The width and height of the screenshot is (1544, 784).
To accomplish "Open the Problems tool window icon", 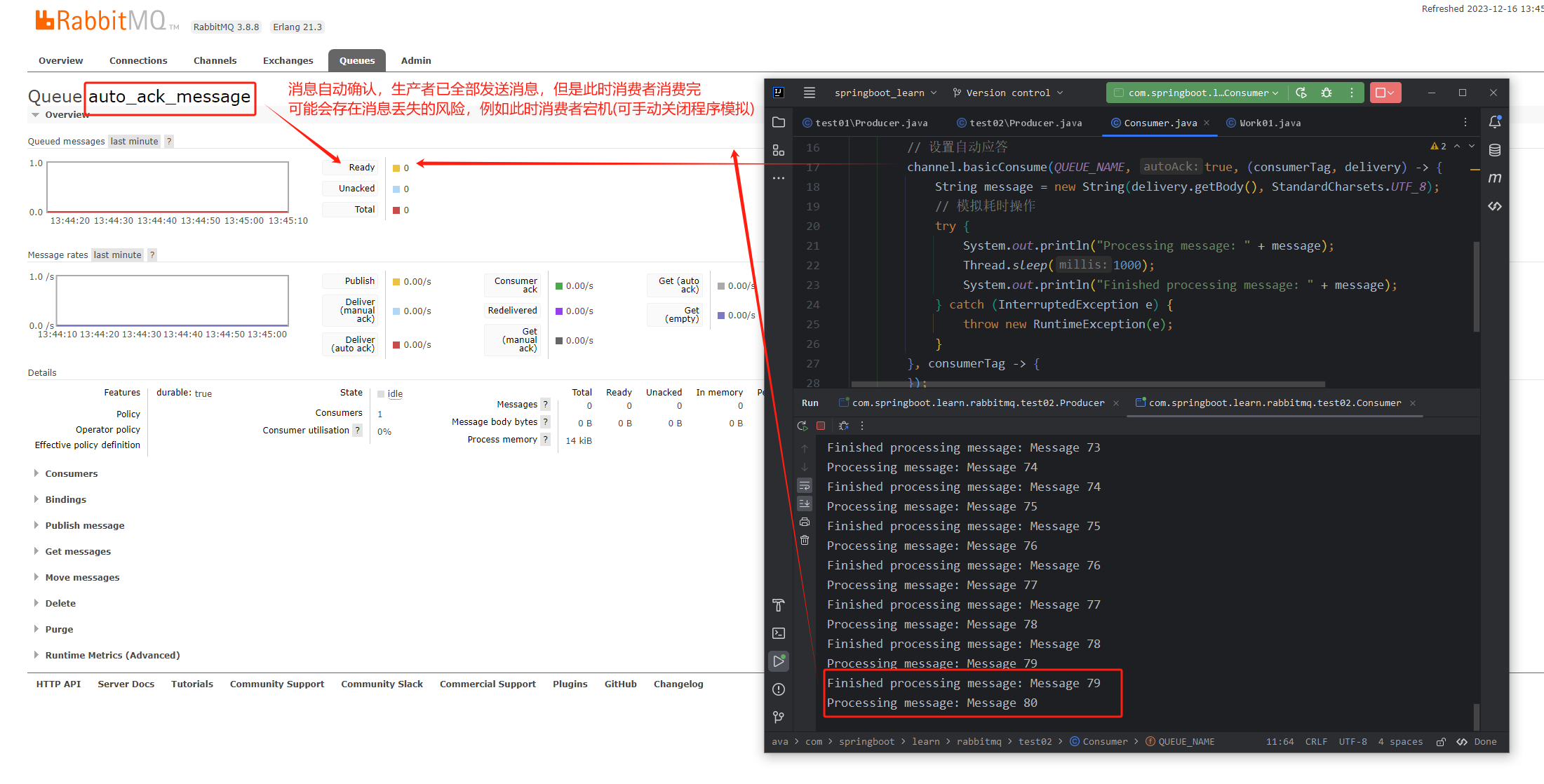I will point(779,689).
